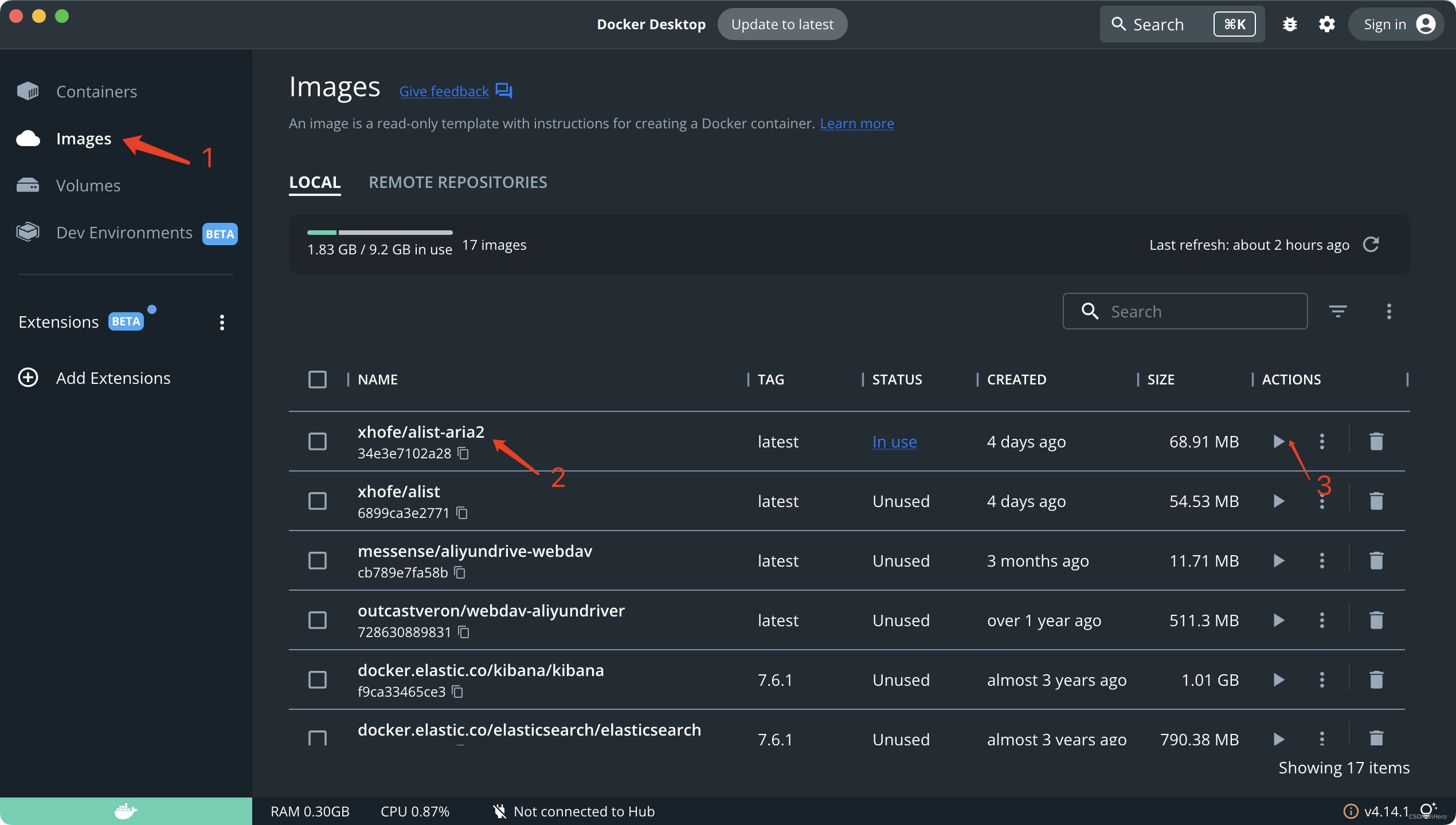The height and width of the screenshot is (825, 1456).
Task: Run the xhofe/alist image
Action: pyautogui.click(x=1278, y=501)
